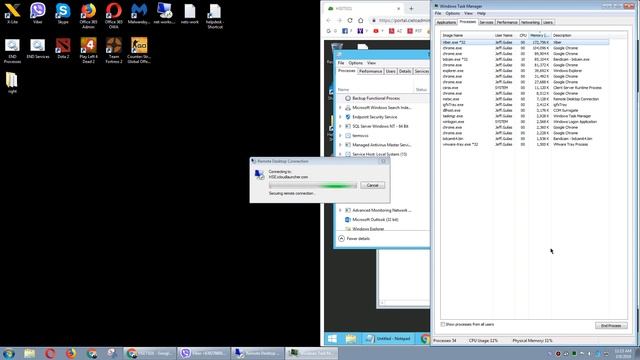The height and width of the screenshot is (360, 640).
Task: Cancel the Remote Desktop connection
Action: (x=372, y=185)
